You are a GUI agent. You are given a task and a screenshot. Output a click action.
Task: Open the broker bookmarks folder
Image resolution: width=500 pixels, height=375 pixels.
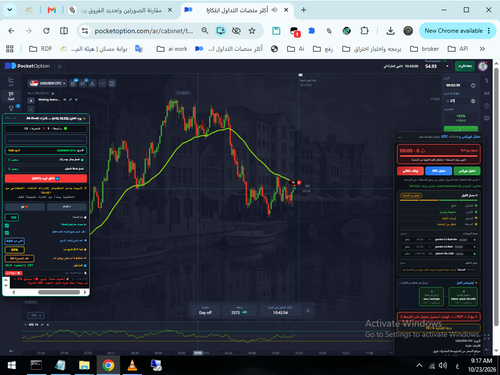click(424, 49)
